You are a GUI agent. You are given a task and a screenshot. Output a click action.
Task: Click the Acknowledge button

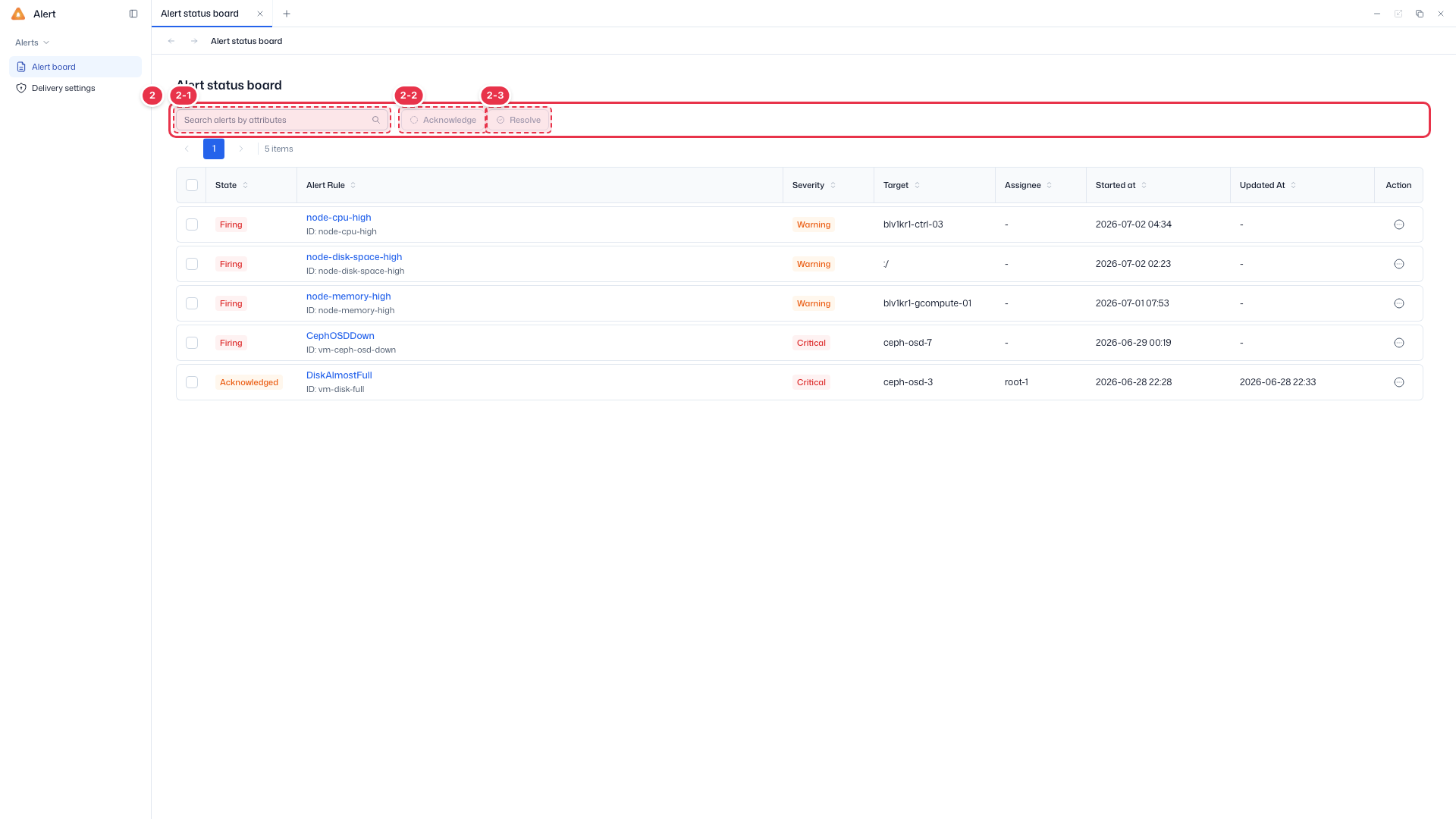pos(444,120)
